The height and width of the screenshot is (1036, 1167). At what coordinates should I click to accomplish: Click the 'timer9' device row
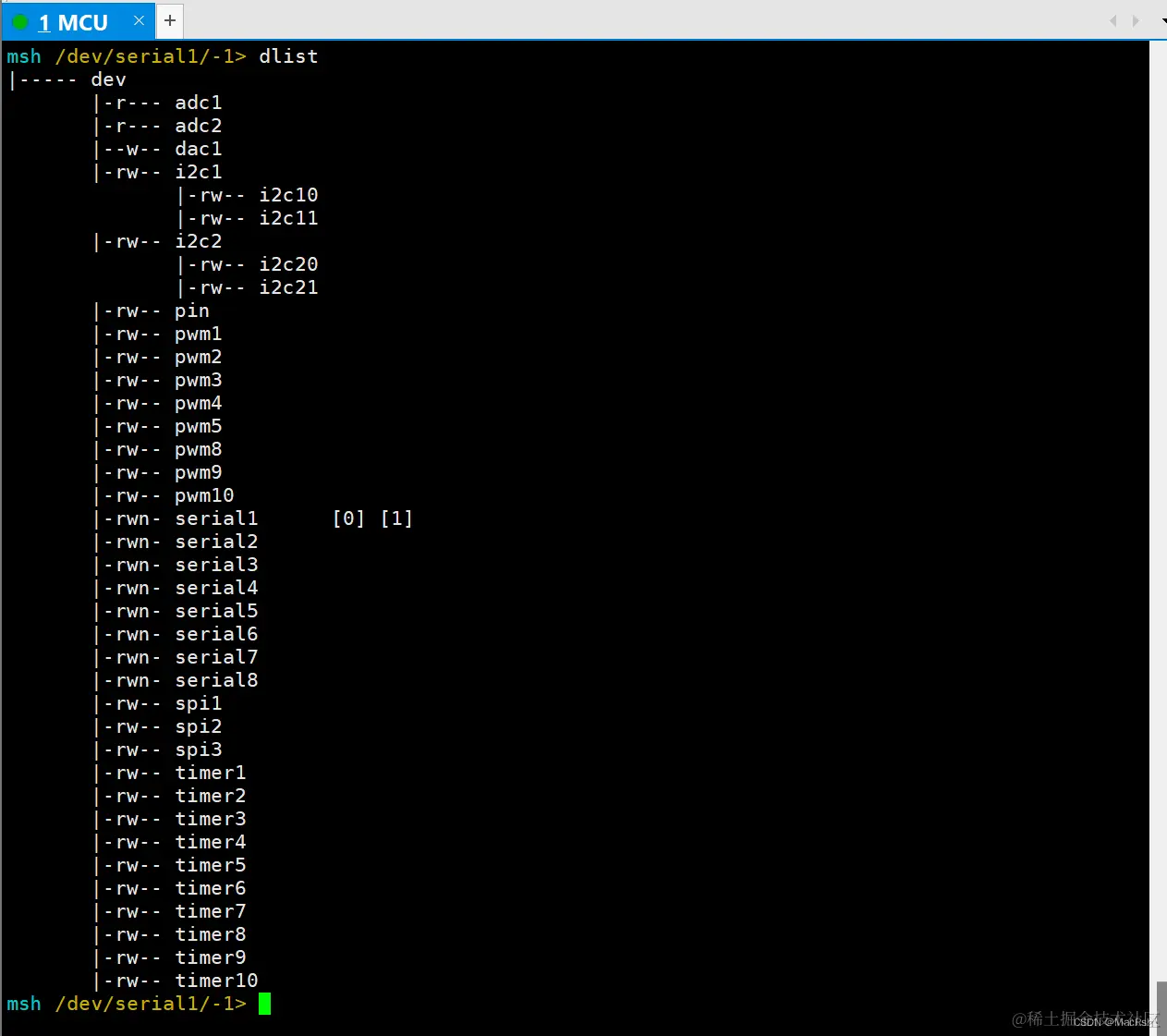pyautogui.click(x=170, y=957)
